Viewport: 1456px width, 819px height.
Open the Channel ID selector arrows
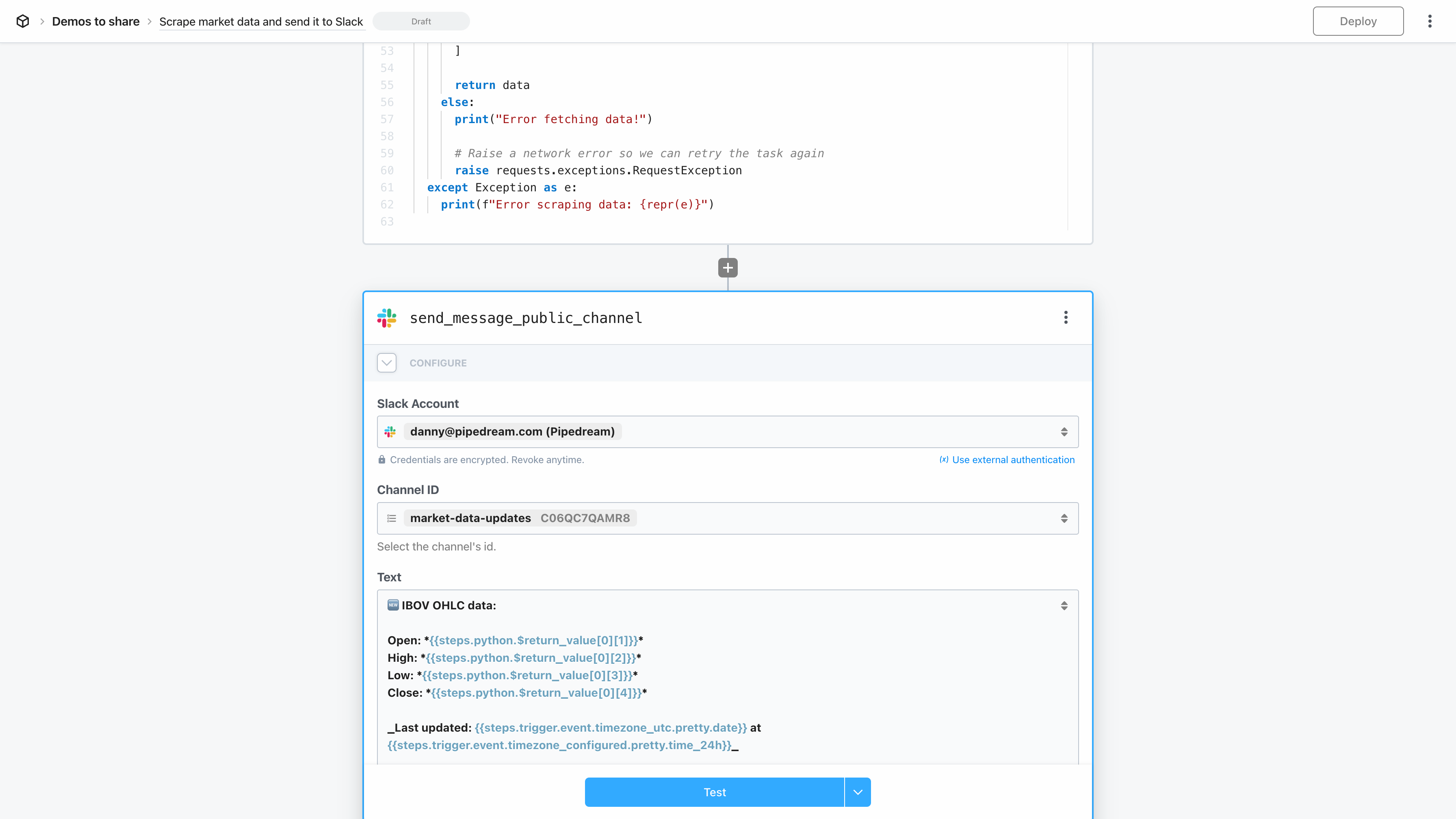[x=1064, y=518]
